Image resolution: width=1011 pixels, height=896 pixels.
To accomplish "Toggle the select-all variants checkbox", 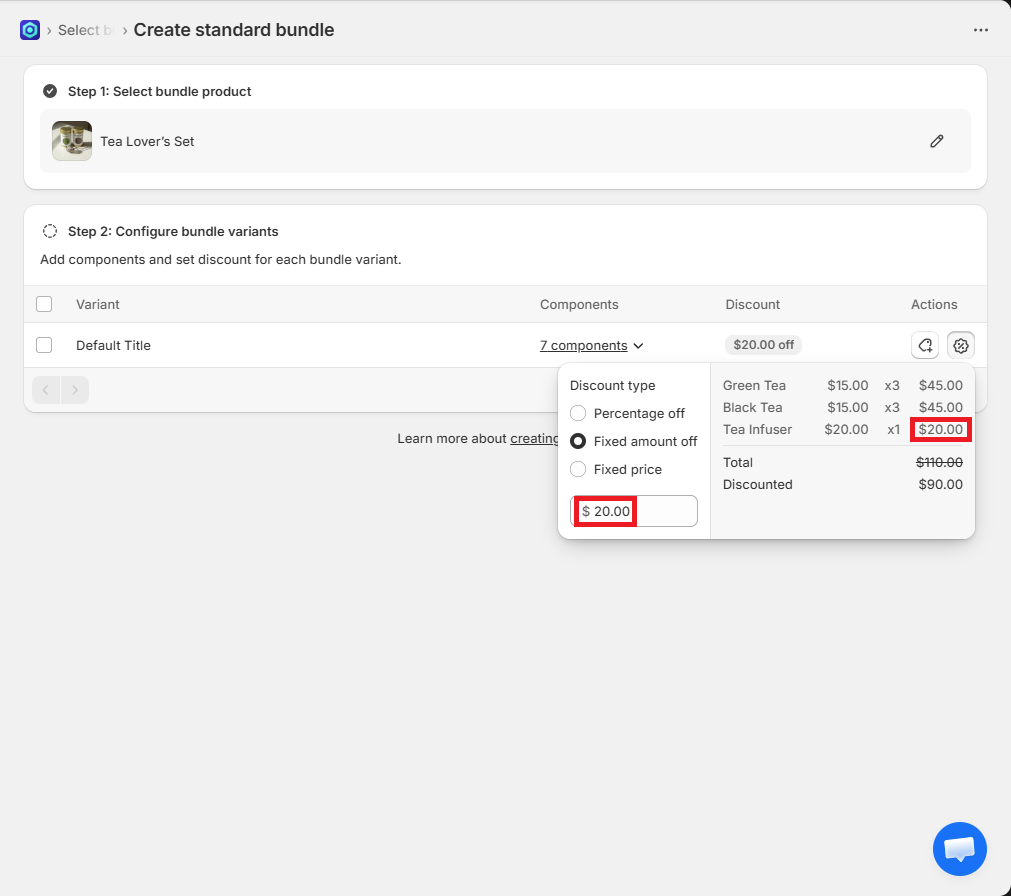I will point(44,304).
